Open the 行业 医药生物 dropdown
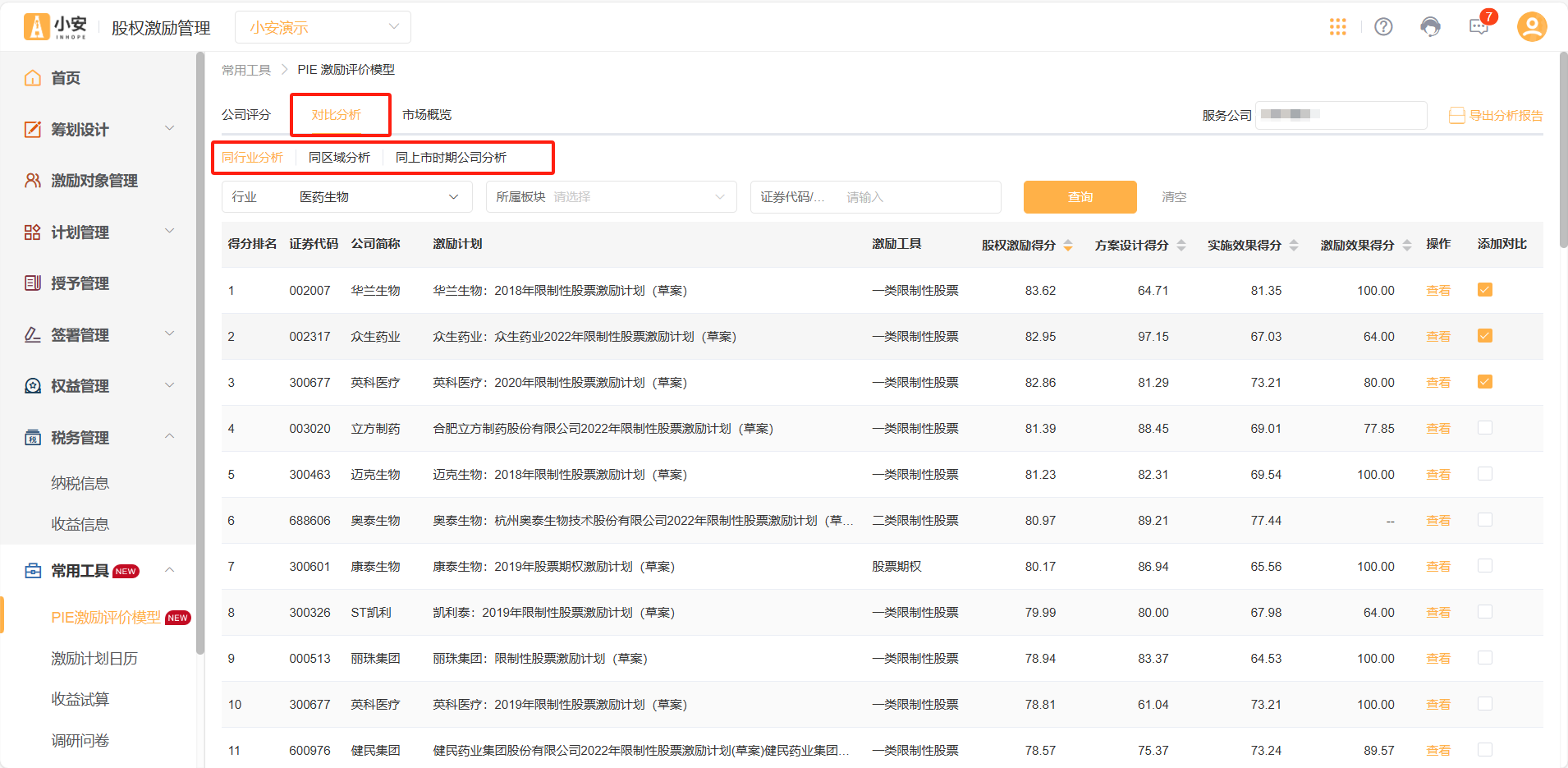This screenshot has height=768, width=1568. 346,197
